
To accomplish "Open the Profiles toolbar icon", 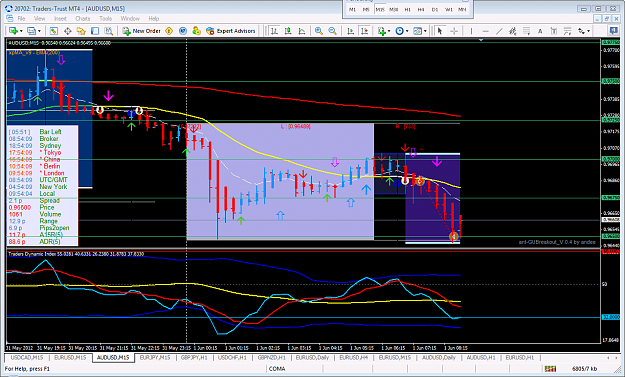I will click(31, 31).
